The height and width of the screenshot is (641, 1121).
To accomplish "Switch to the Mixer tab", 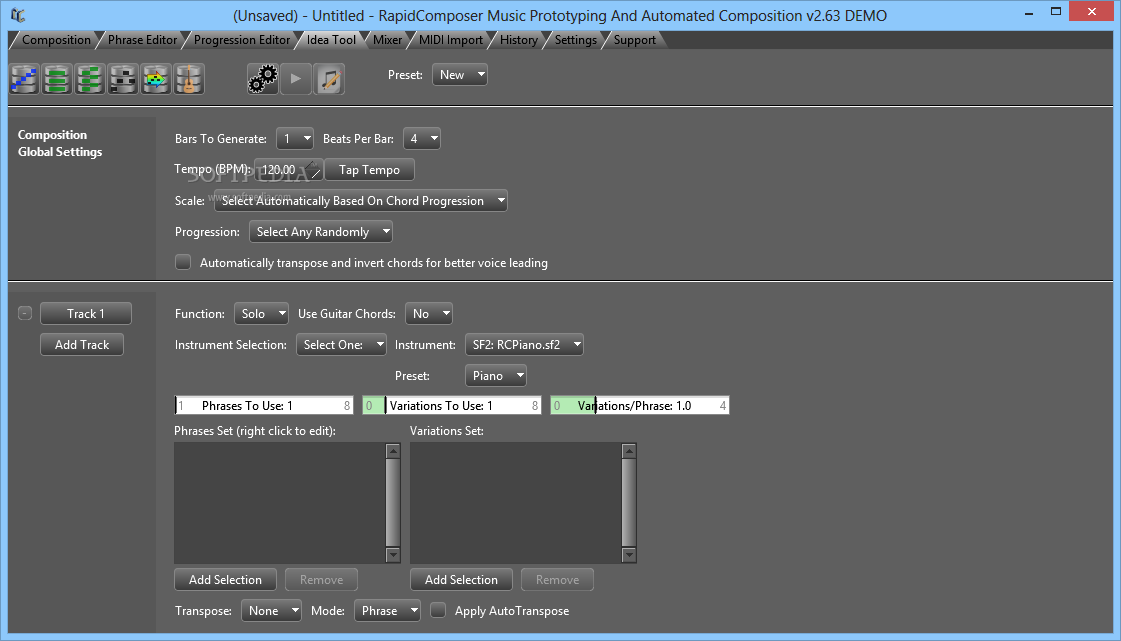I will click(387, 40).
